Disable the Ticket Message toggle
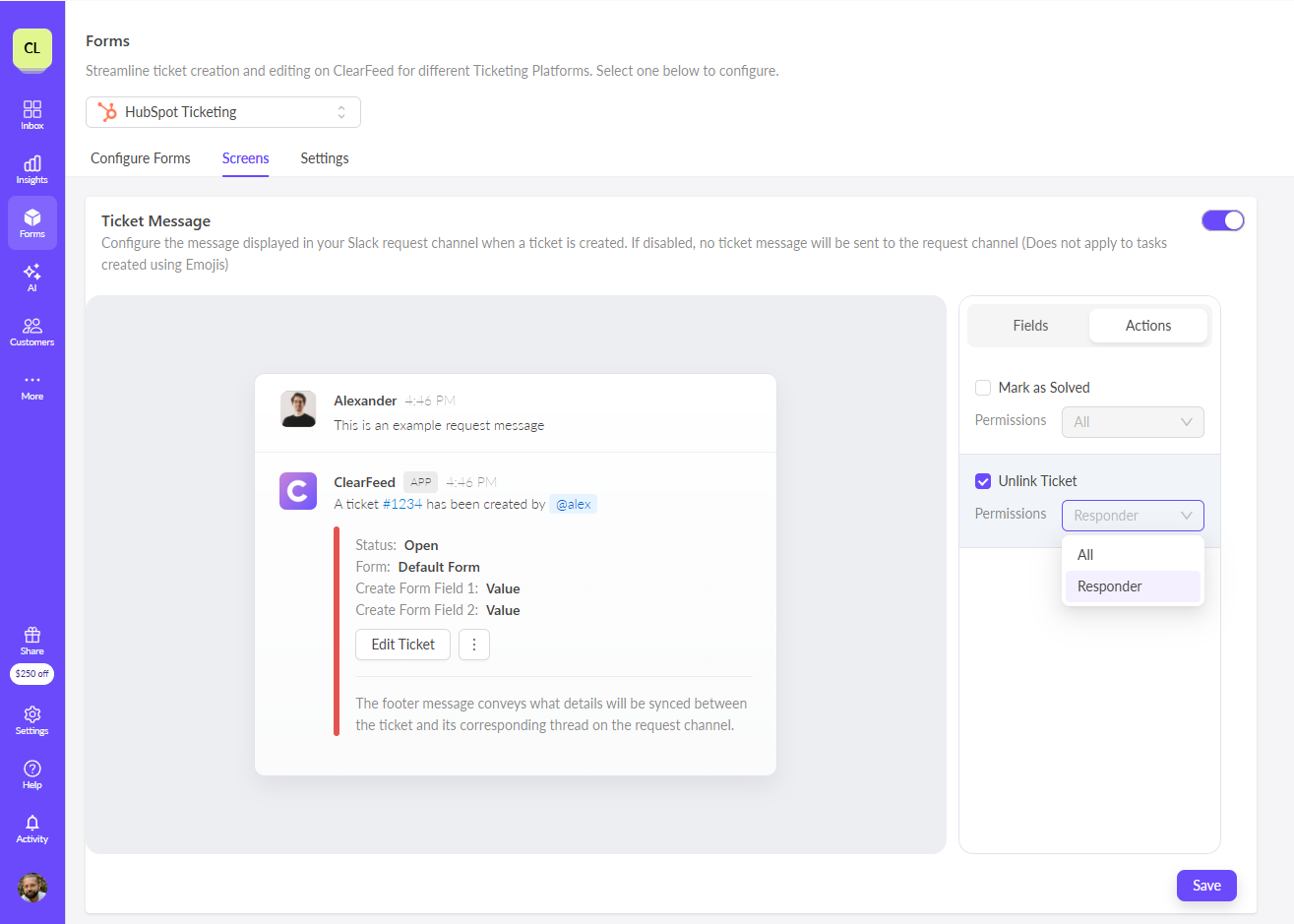The height and width of the screenshot is (924, 1294). click(x=1222, y=220)
